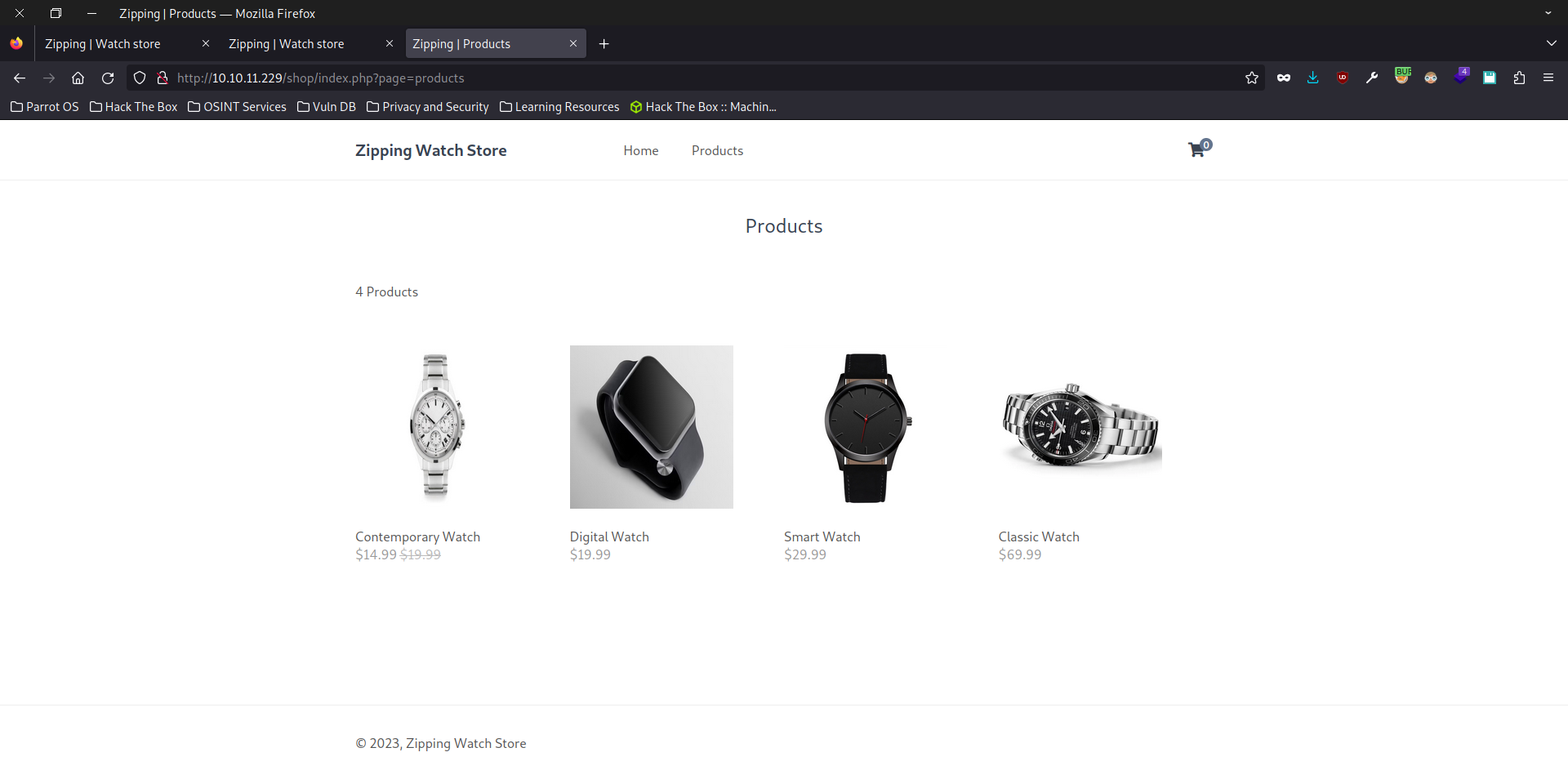Open the Firefox downloads panel
Viewport: 1568px width, 779px height.
tap(1313, 78)
